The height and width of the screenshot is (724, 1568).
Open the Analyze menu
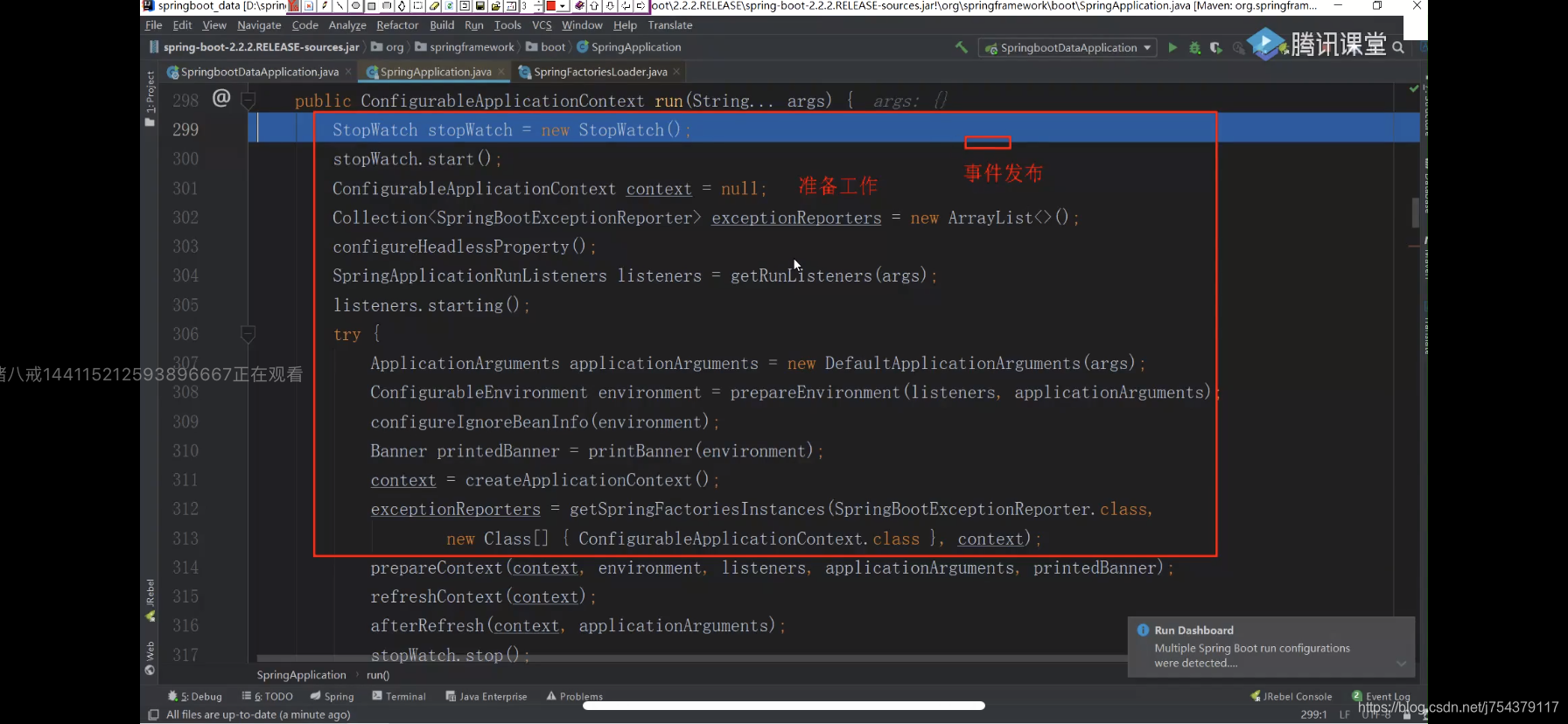pyautogui.click(x=347, y=25)
